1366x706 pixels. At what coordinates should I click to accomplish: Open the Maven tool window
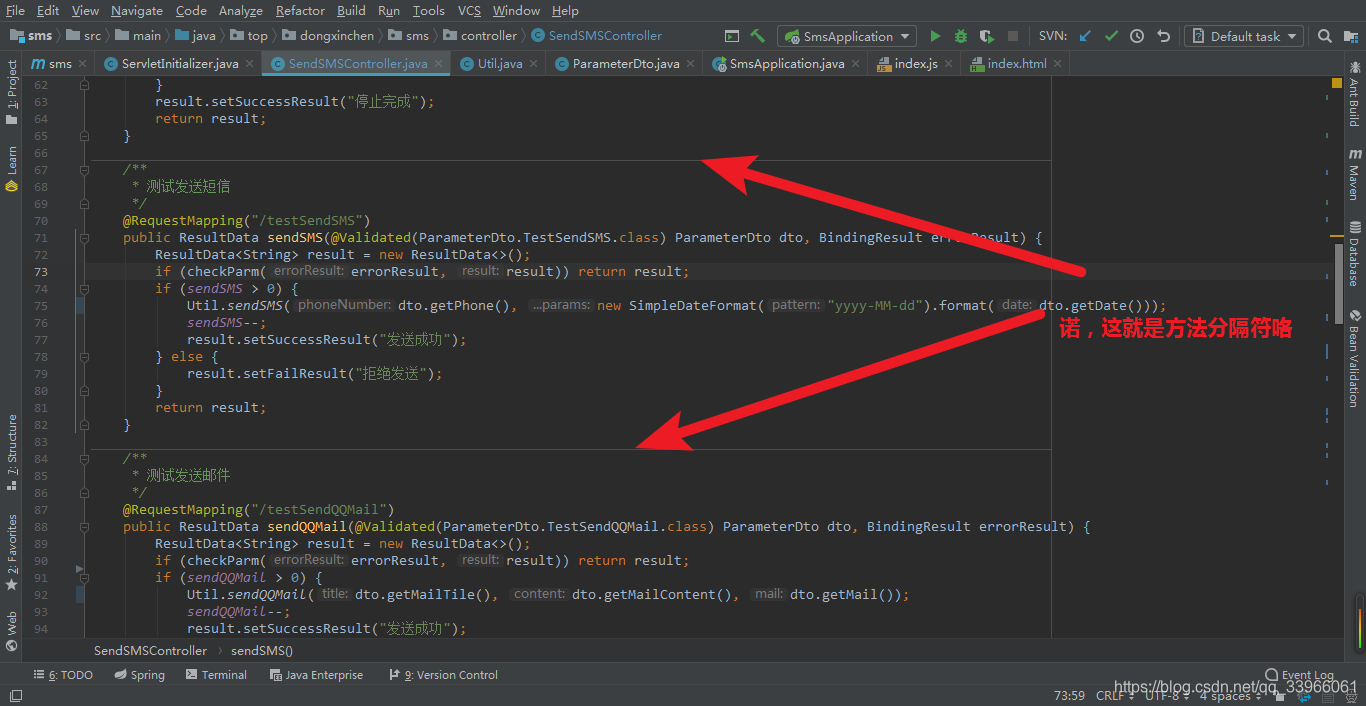pos(1355,174)
